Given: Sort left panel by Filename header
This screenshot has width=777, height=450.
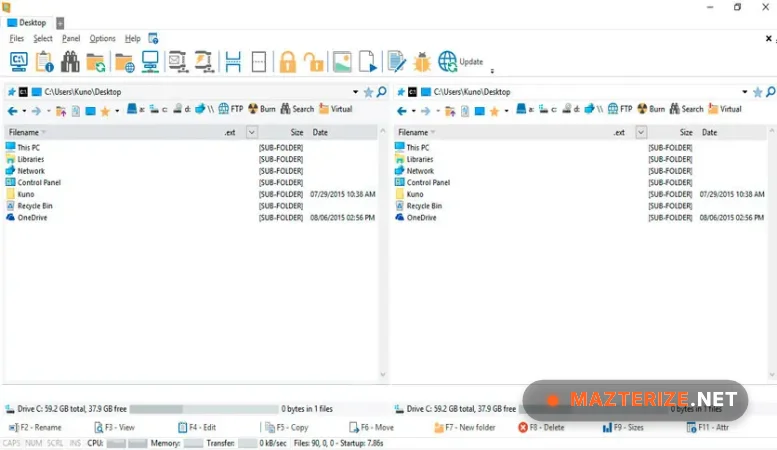Looking at the screenshot, I should point(24,132).
